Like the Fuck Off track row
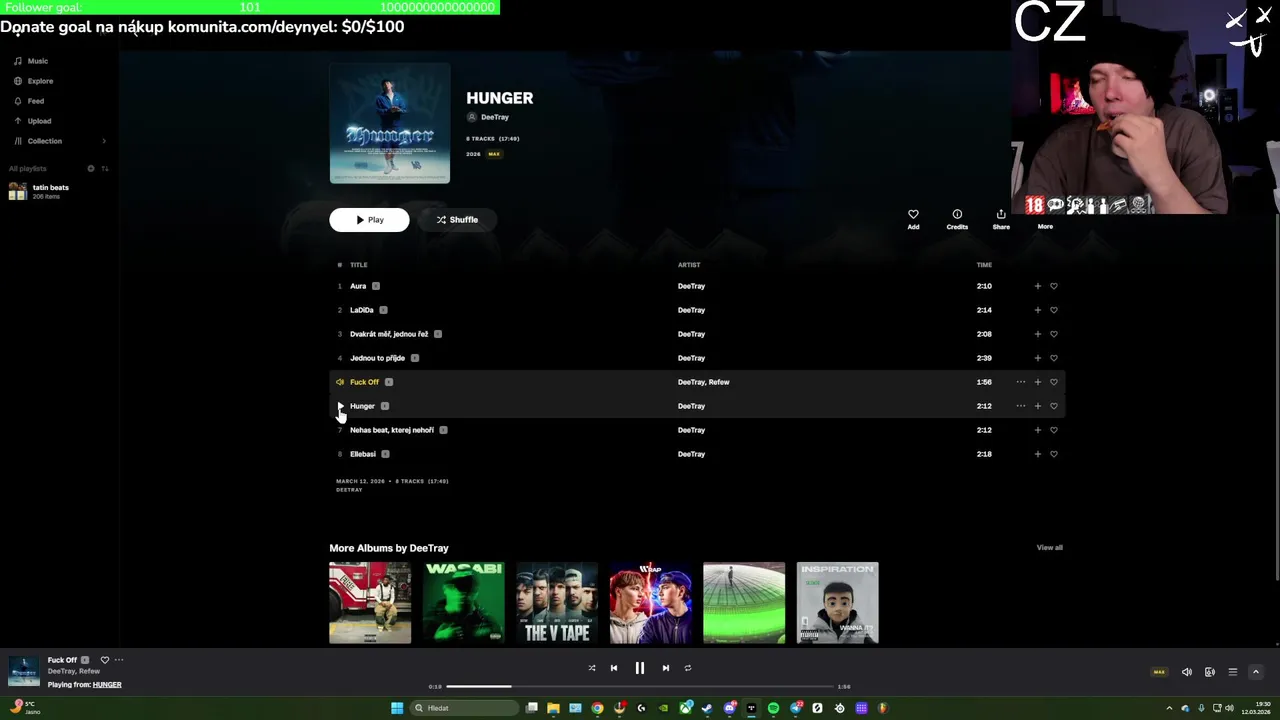 (x=1054, y=382)
